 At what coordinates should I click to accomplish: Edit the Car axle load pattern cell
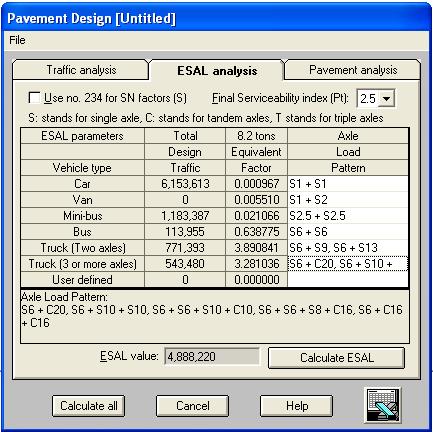coord(348,184)
